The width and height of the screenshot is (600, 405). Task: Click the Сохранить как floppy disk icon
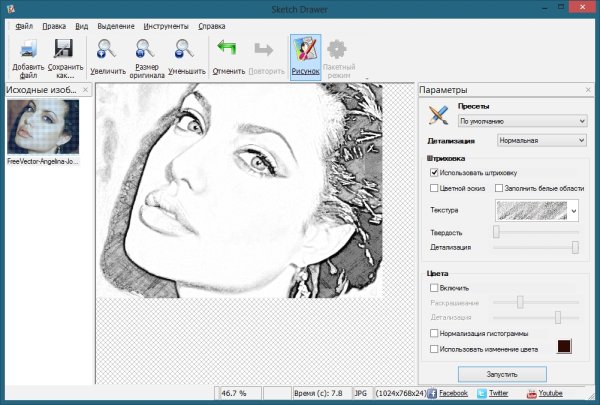[x=65, y=50]
